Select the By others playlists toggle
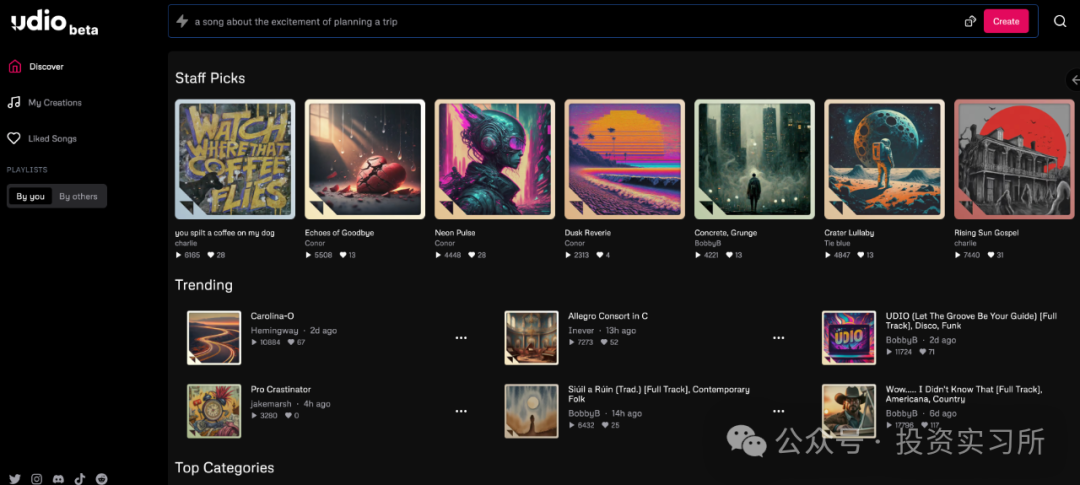This screenshot has height=485, width=1080. 79,196
